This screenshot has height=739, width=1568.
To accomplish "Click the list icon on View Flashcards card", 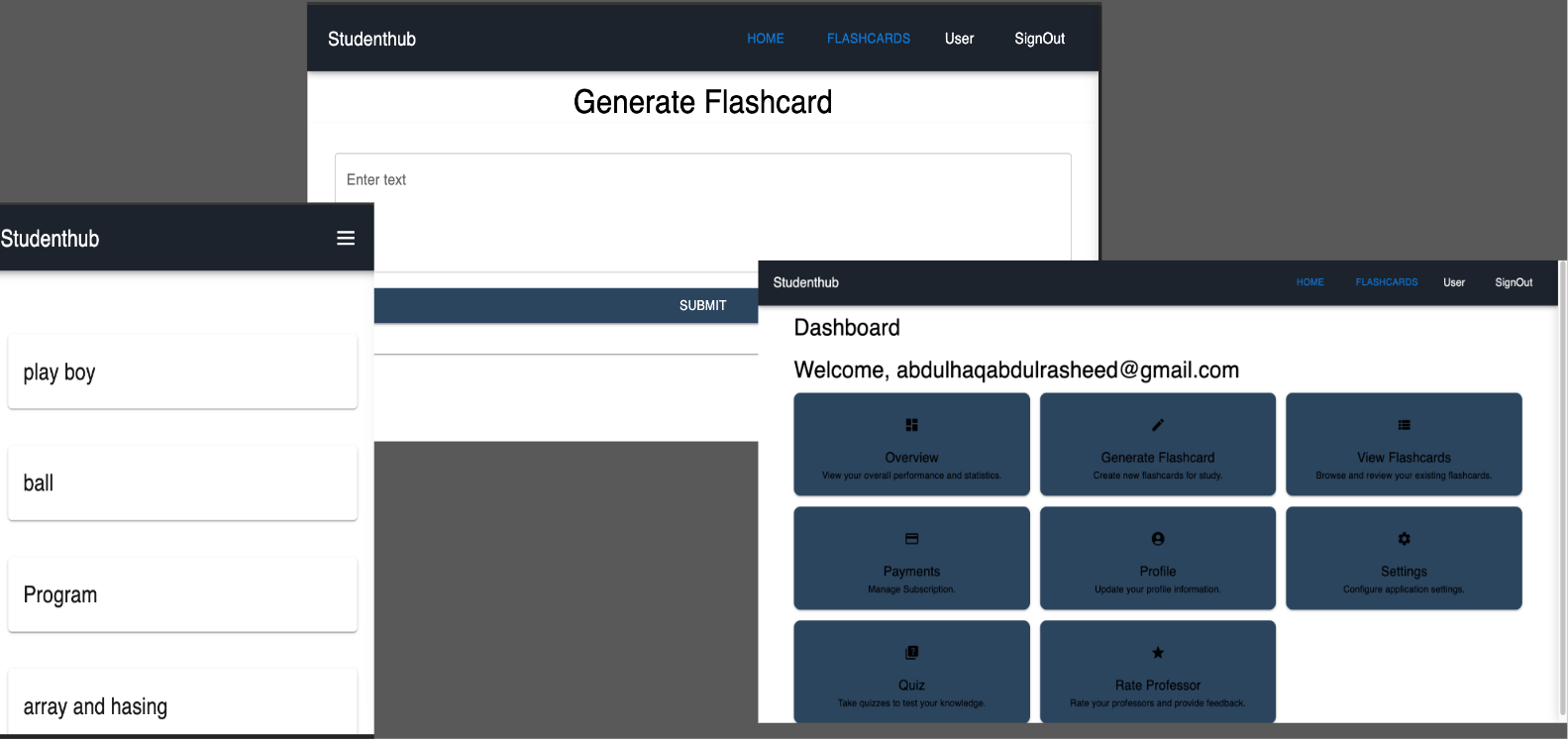I will pyautogui.click(x=1404, y=425).
